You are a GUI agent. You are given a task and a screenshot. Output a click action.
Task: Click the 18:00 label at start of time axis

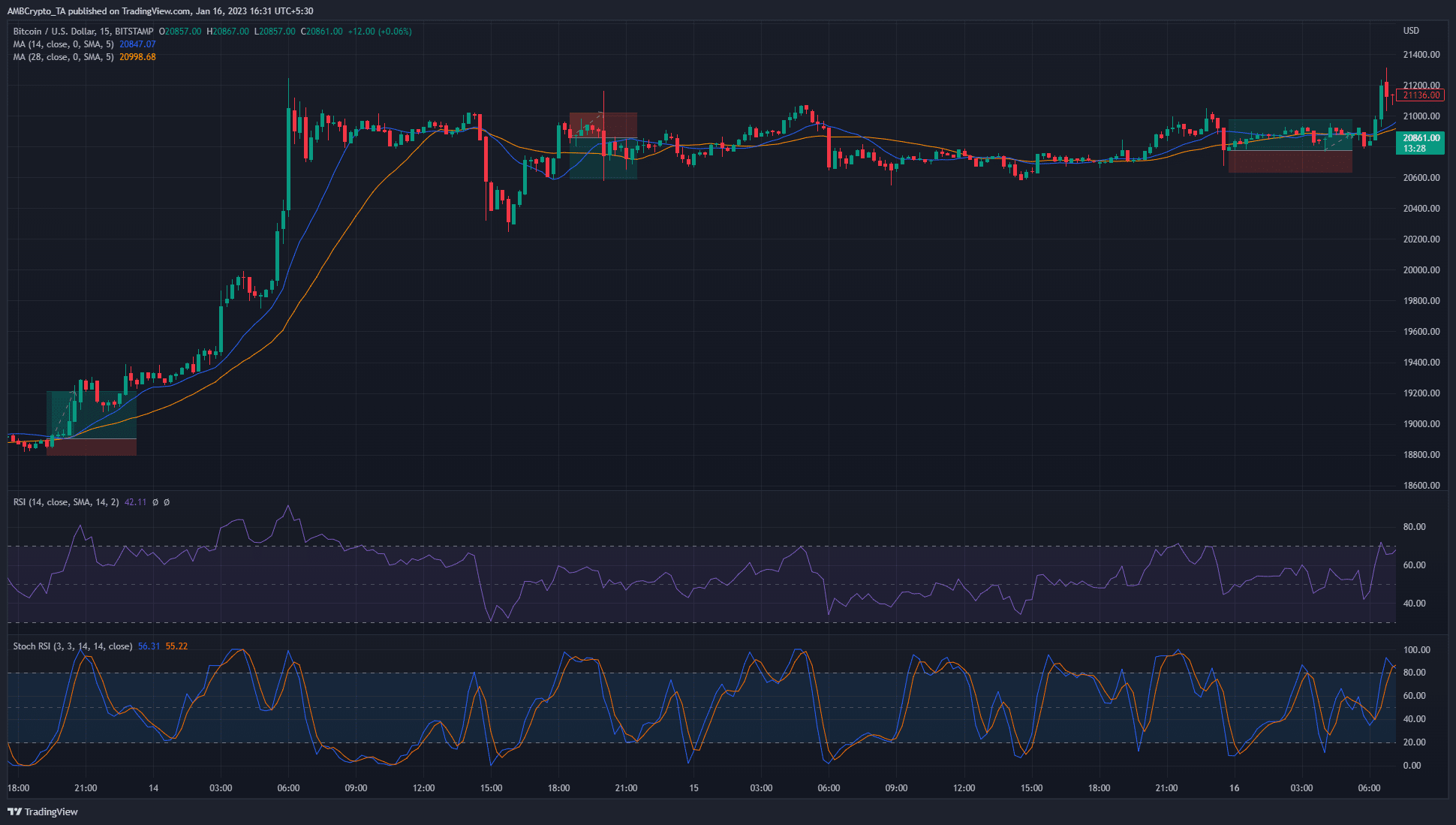[x=18, y=788]
